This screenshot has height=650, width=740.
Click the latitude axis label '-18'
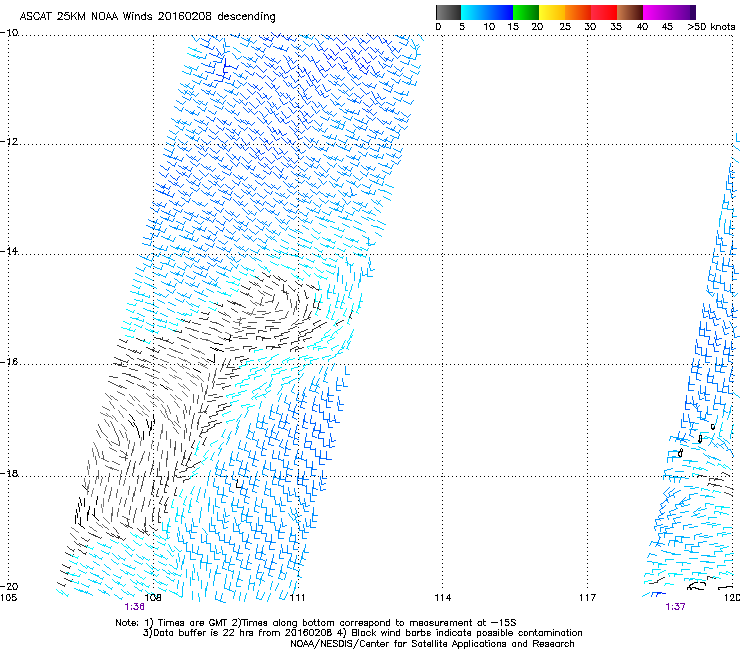9,473
